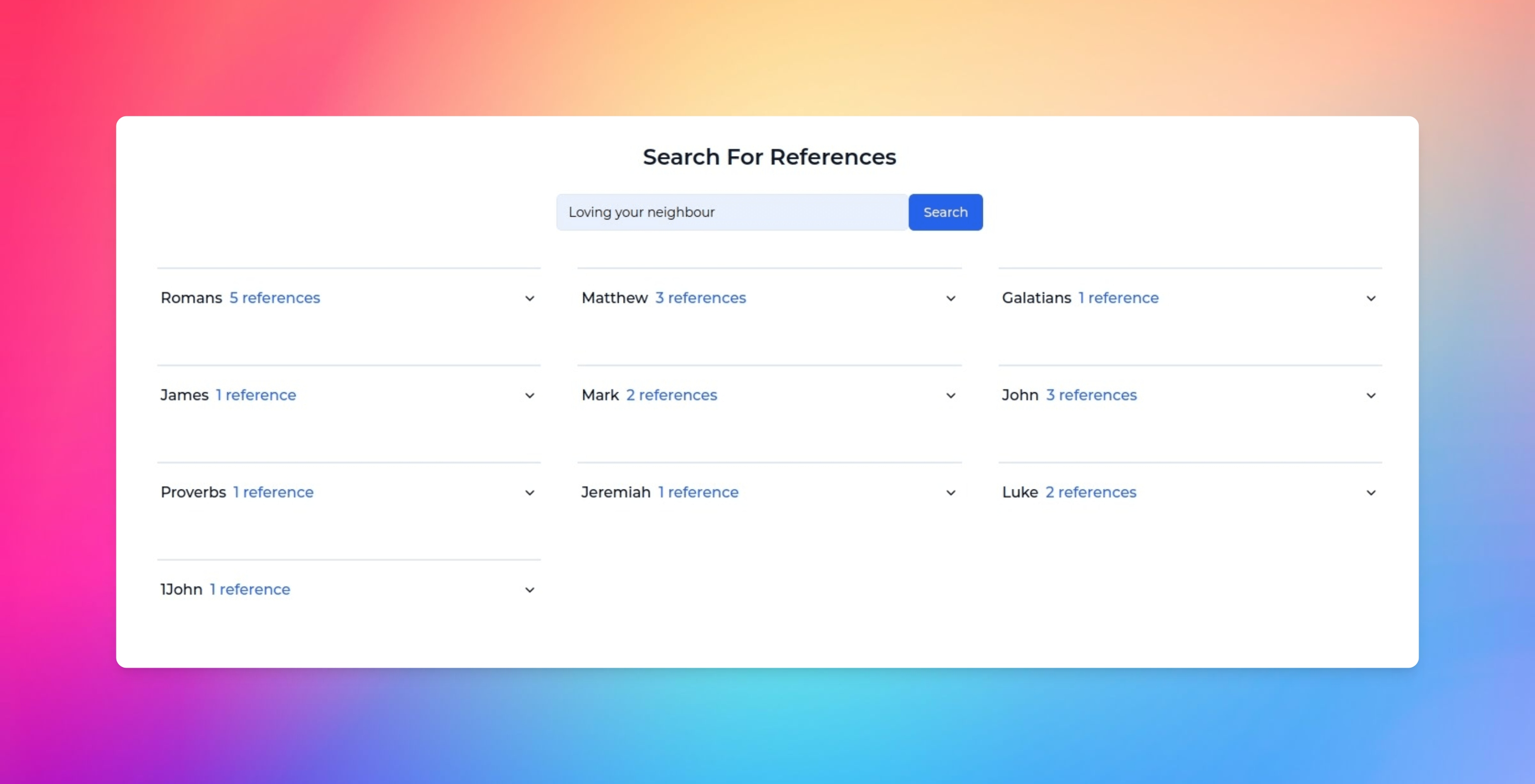Open the 2 references link for Mark
Image resolution: width=1535 pixels, height=784 pixels.
coord(671,395)
